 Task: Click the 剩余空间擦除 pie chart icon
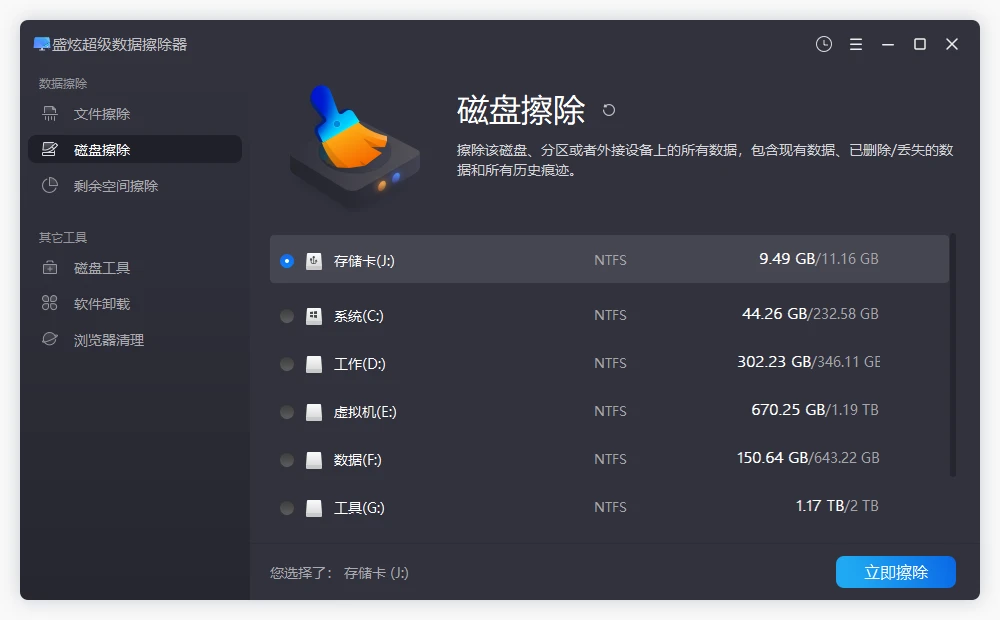pos(50,186)
